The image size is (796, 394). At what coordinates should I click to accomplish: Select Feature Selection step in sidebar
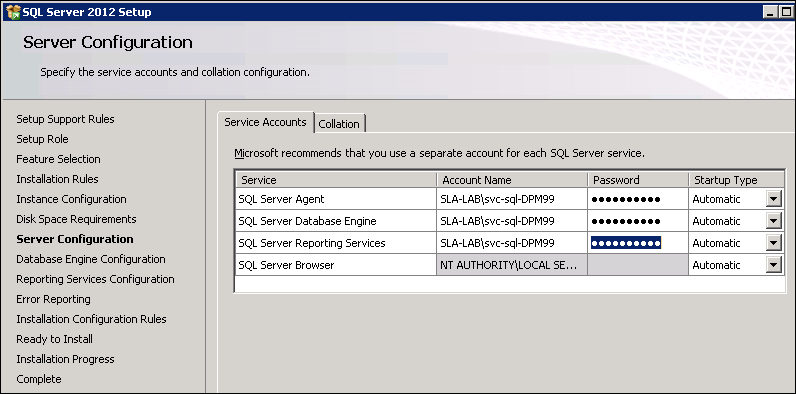tap(58, 159)
